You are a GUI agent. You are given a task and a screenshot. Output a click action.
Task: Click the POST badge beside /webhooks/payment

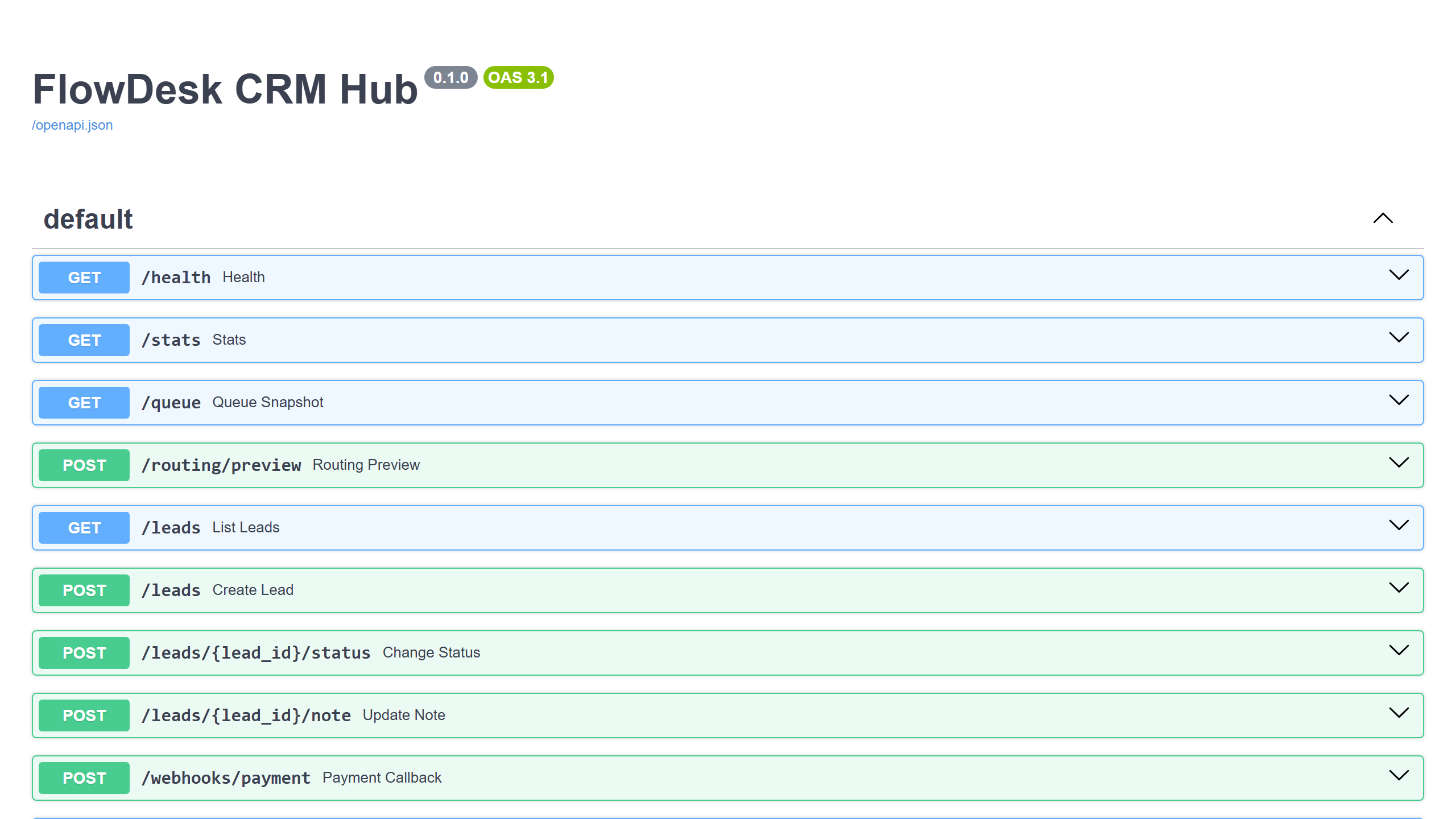[x=83, y=777]
